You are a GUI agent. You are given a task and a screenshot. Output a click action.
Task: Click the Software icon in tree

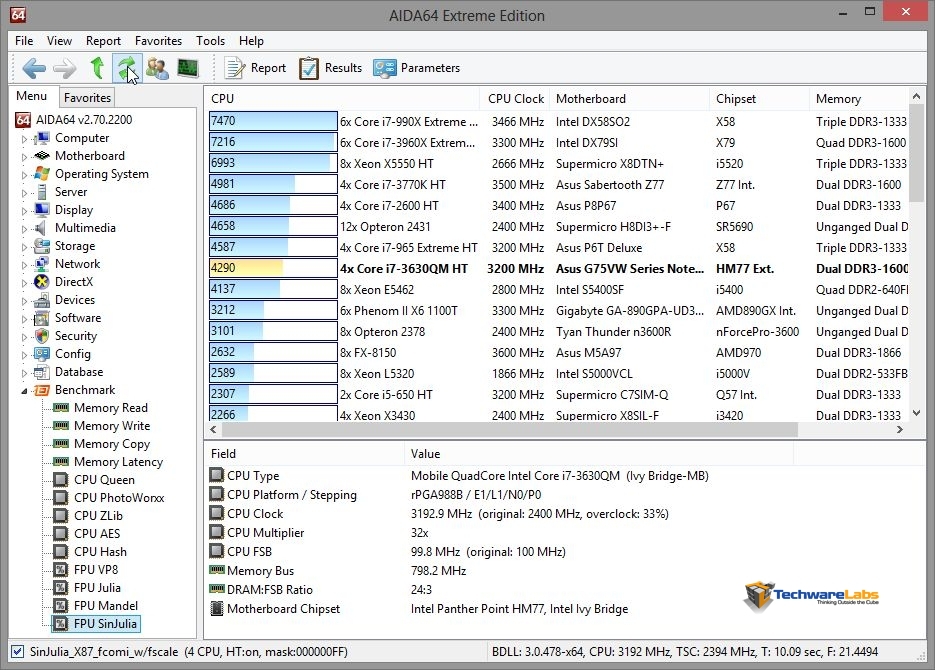(42, 318)
